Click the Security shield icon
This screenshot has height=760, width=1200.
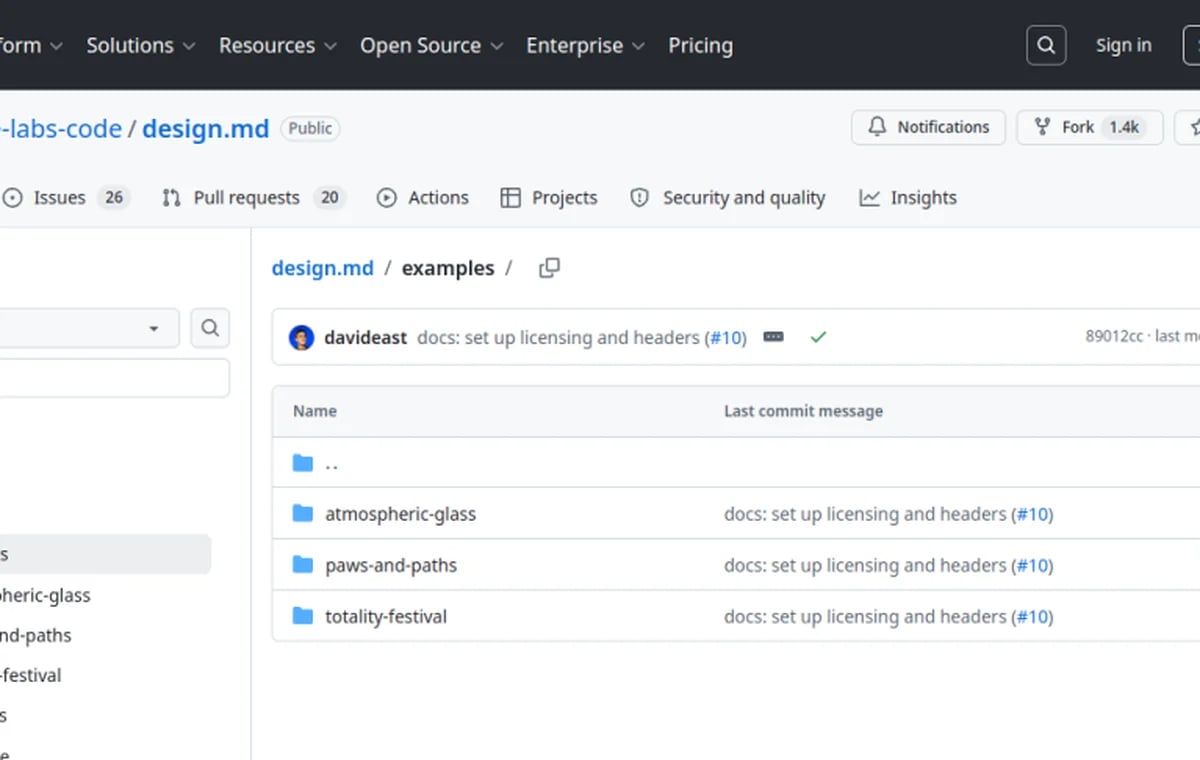(x=640, y=198)
